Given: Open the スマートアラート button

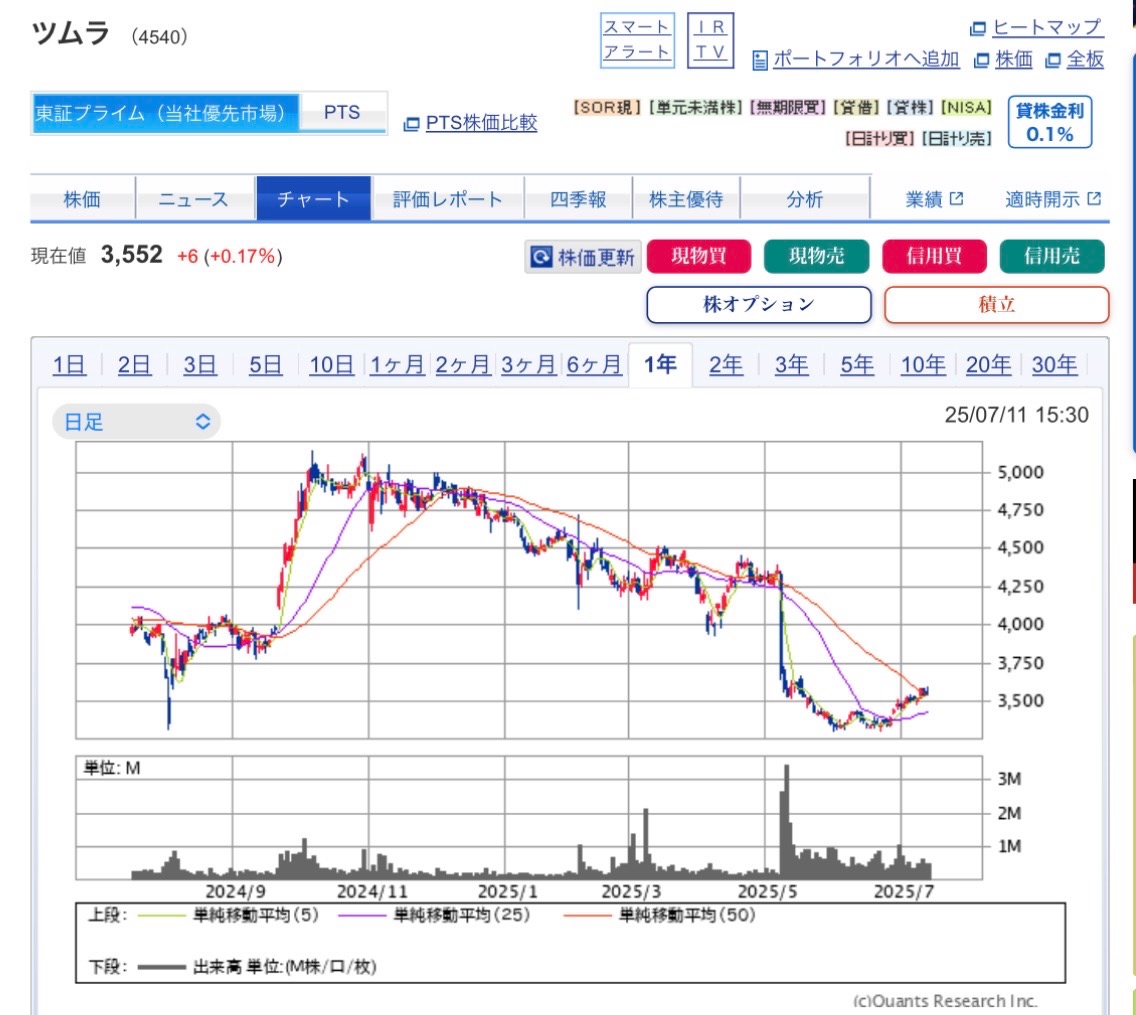Looking at the screenshot, I should (637, 40).
